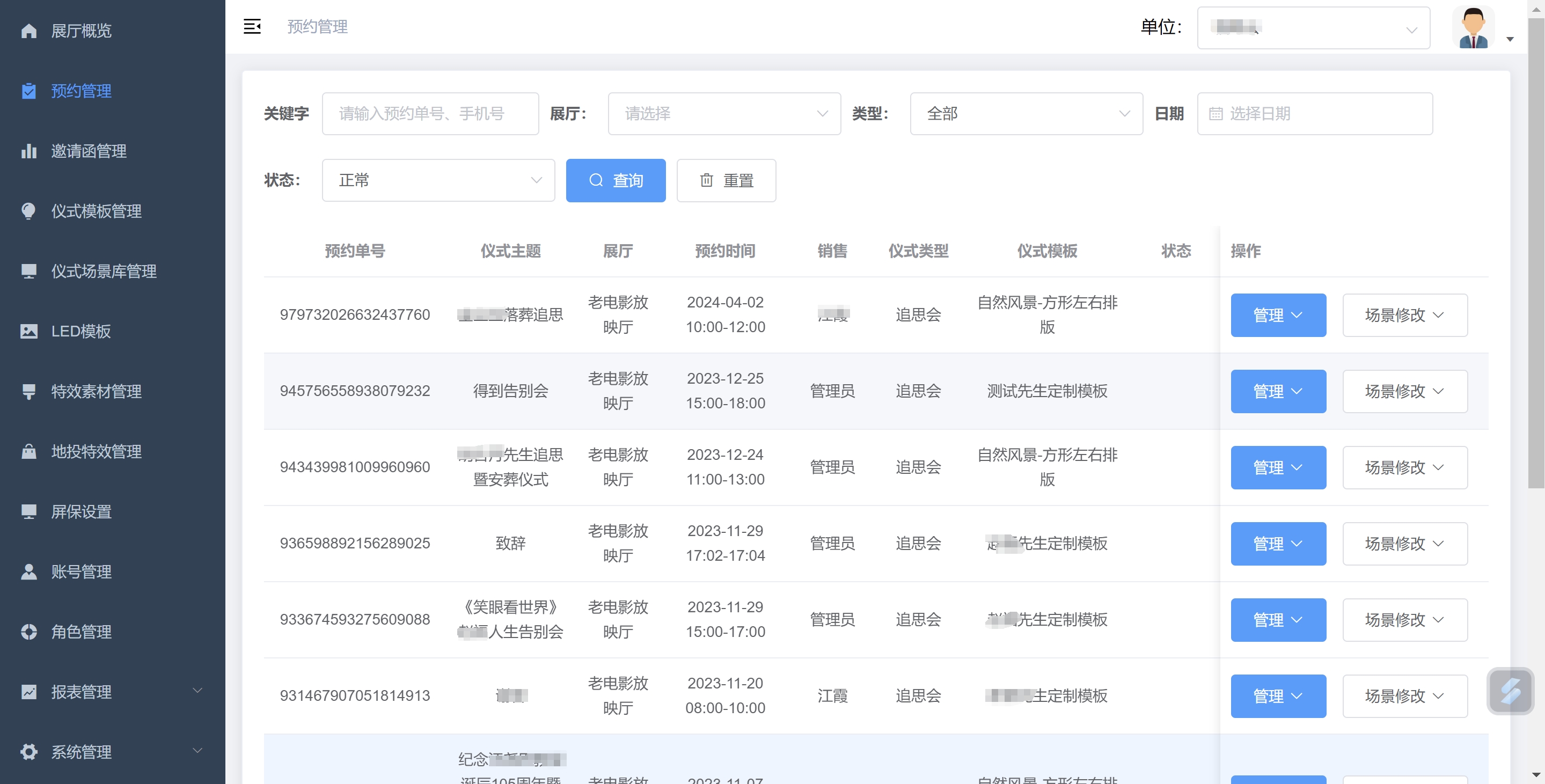Click the floating assistant icon at right edge
Screen dimensions: 1545x784
click(x=1510, y=691)
